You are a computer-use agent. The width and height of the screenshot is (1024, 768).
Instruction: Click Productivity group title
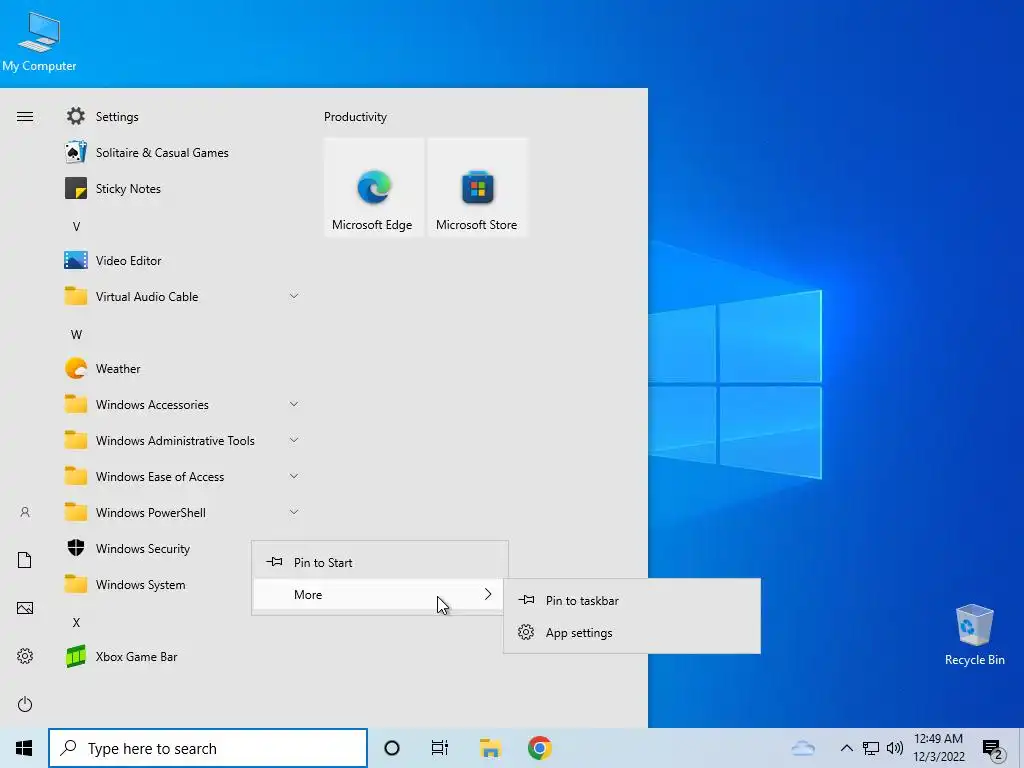point(355,117)
